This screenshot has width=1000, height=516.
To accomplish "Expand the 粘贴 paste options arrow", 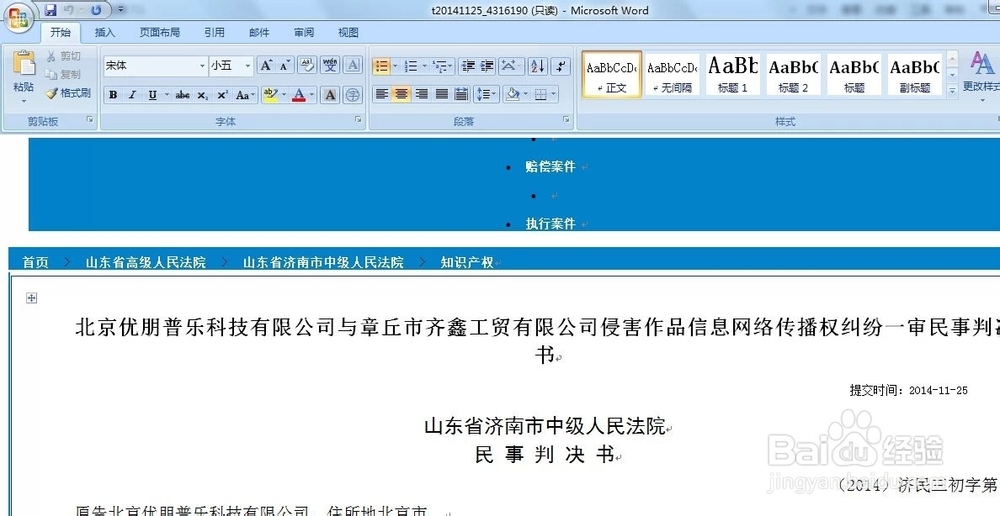I will [24, 101].
